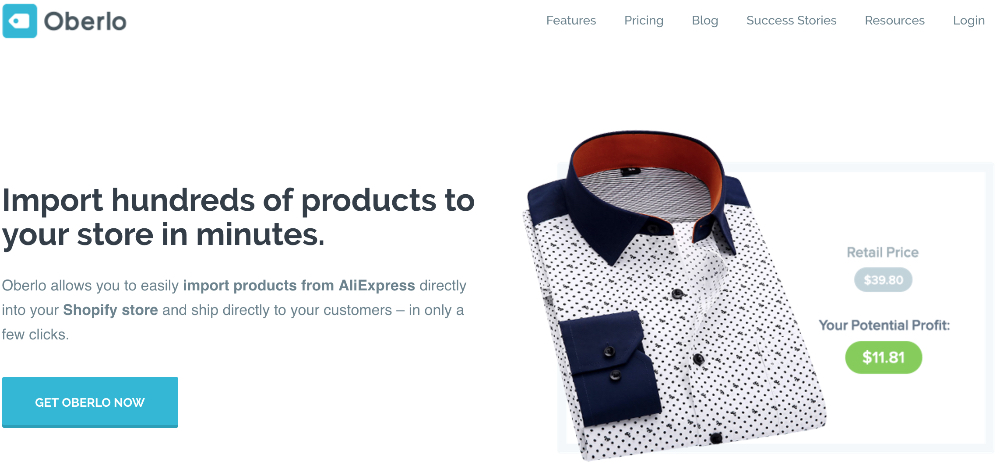This screenshot has width=1000, height=468.
Task: Click the navy blue shirt cuff
Action: pos(607,367)
